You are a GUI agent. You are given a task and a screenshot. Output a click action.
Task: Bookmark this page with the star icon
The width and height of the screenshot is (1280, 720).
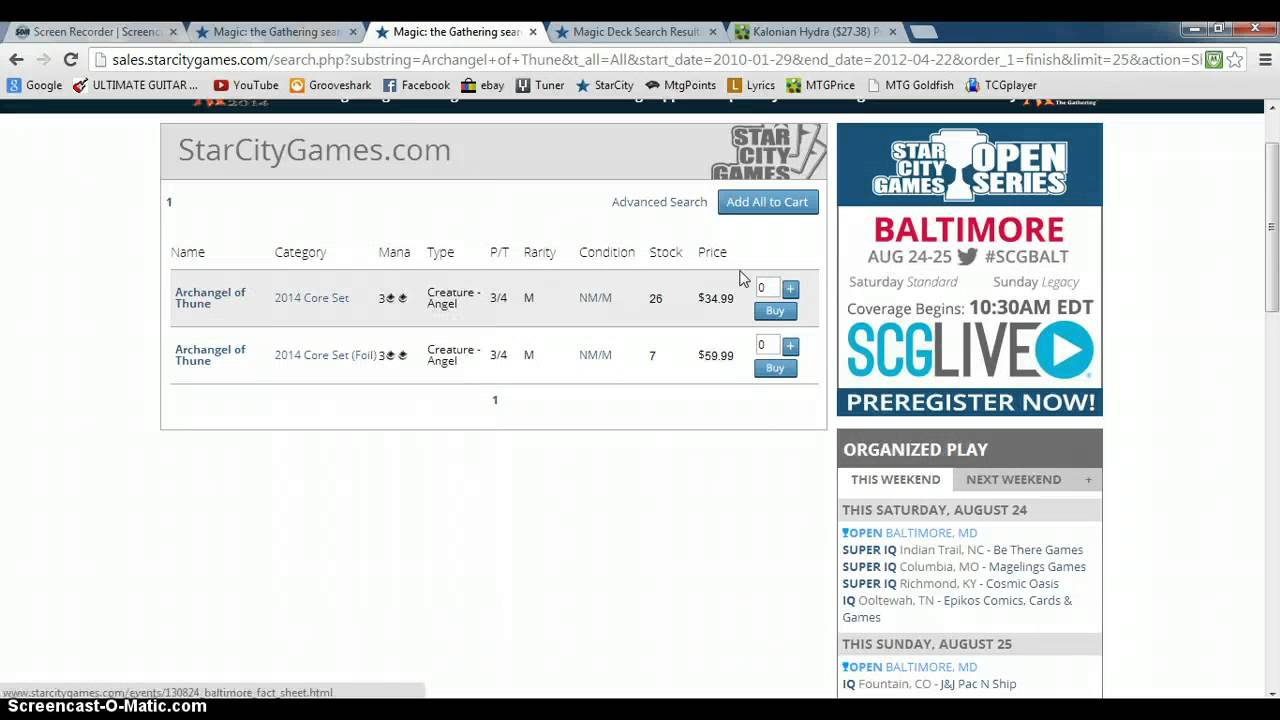coord(1236,59)
